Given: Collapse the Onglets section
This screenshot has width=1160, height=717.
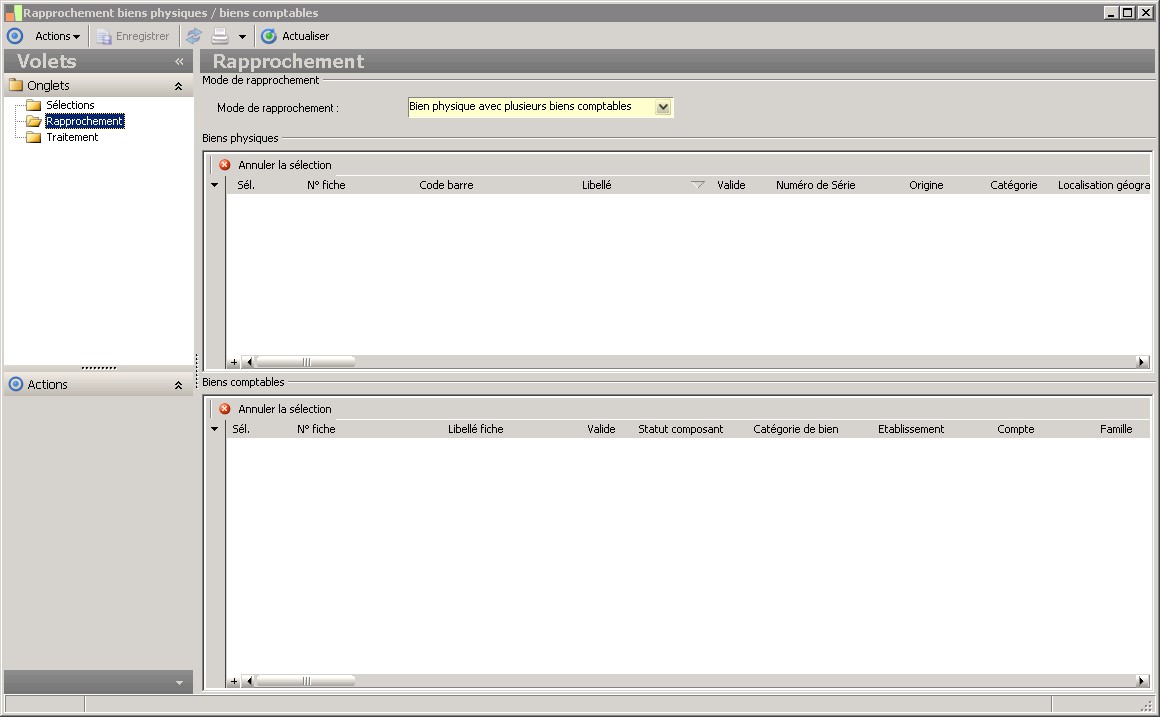Looking at the screenshot, I should click(178, 86).
